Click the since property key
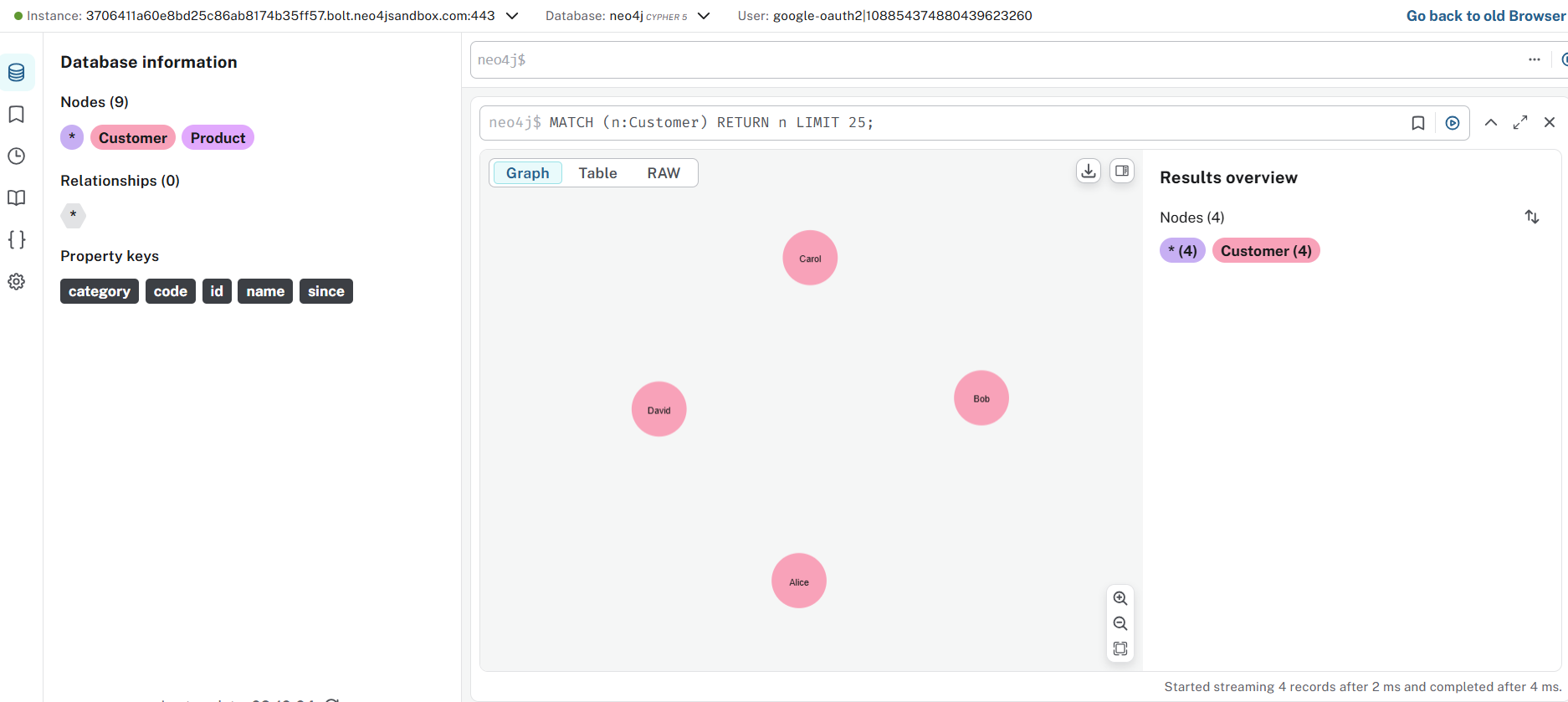Screen dimensions: 1568x702 pyautogui.click(x=326, y=291)
